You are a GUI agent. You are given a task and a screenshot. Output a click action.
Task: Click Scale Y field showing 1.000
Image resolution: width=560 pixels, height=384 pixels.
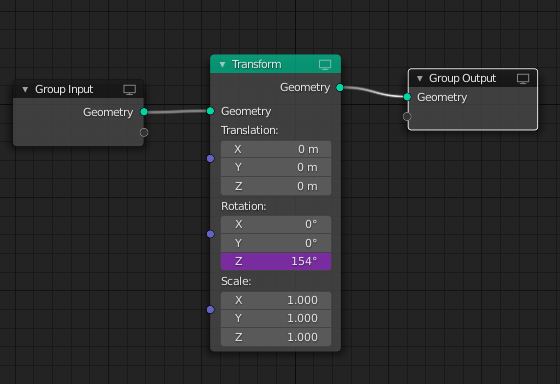pyautogui.click(x=276, y=319)
